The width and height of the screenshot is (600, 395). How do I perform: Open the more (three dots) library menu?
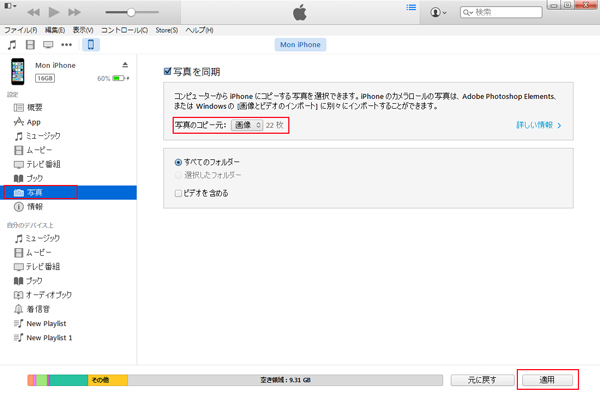click(x=67, y=45)
